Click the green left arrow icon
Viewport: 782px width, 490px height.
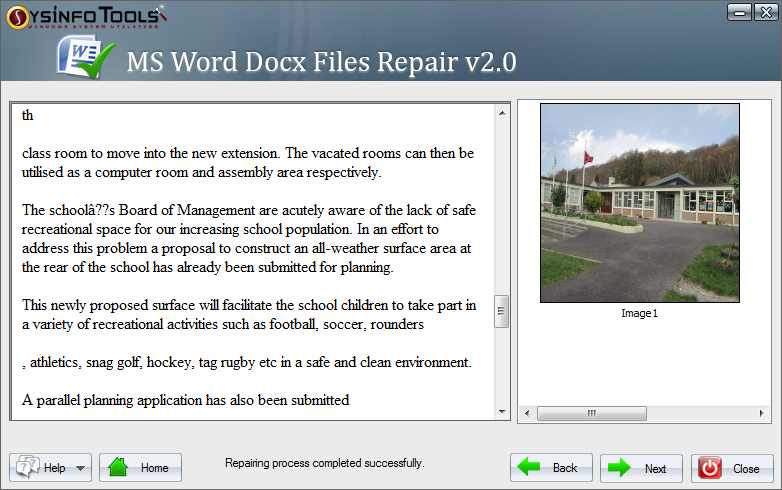click(529, 467)
